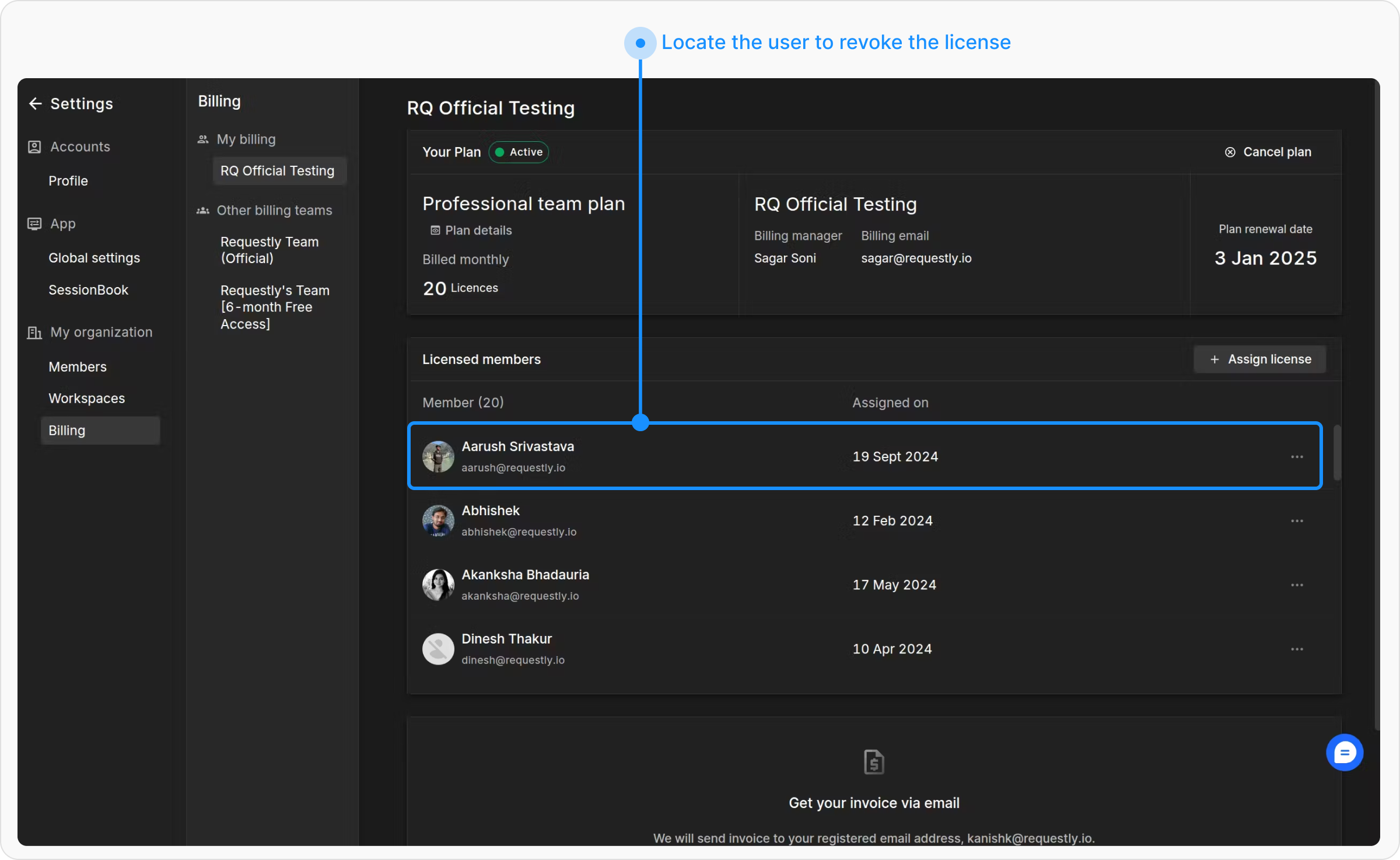Click the members list scrollbar
The height and width of the screenshot is (860, 1400).
point(1336,453)
